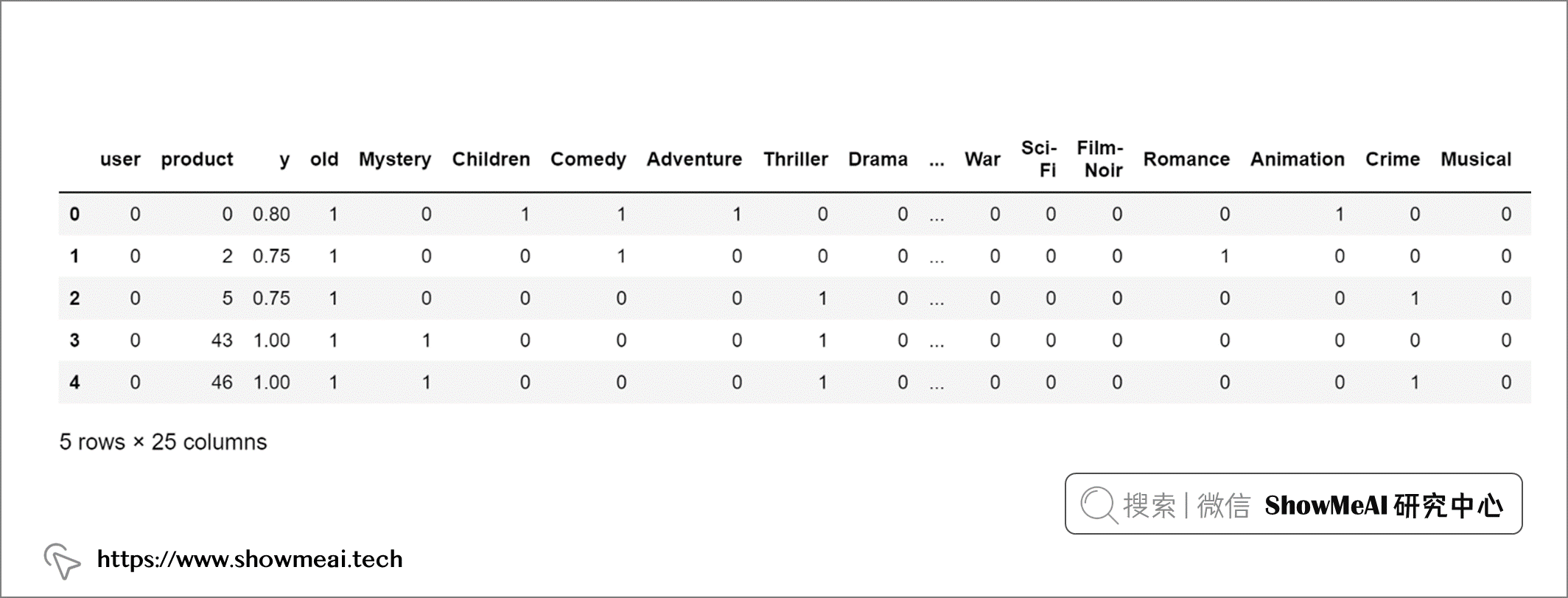
Task: Click the "Romance" column header
Action: coord(1186,159)
